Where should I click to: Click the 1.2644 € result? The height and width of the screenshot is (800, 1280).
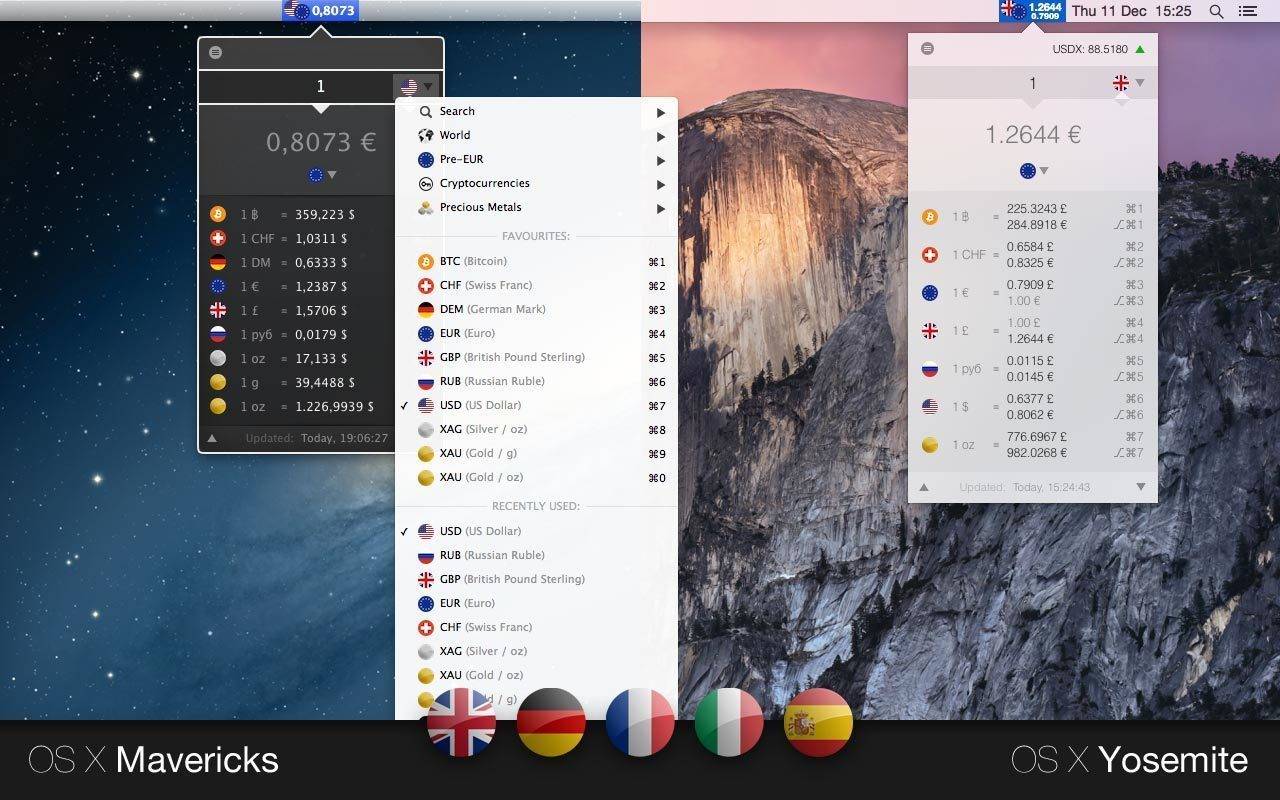(1033, 134)
